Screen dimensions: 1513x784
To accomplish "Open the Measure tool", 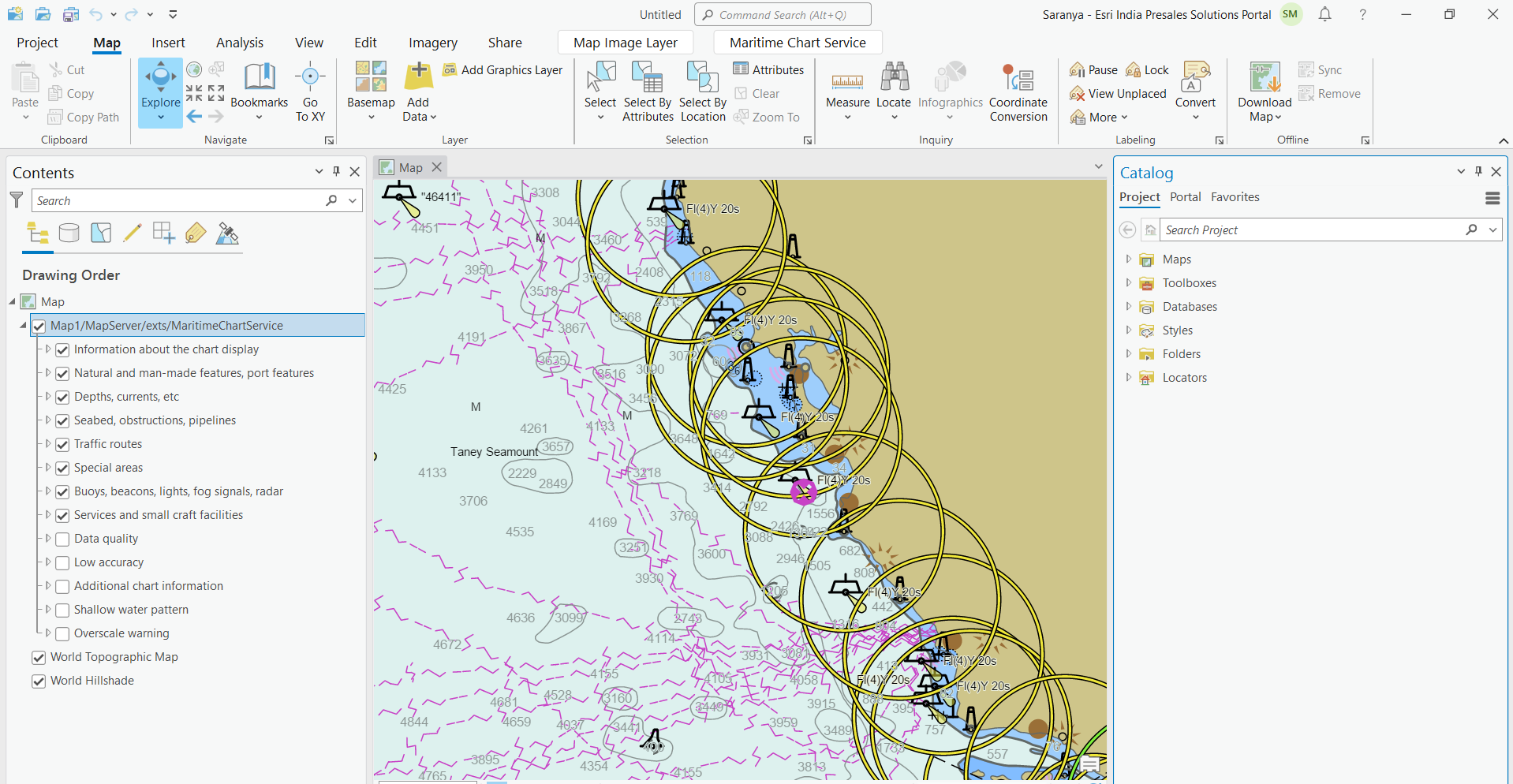I will pos(847,91).
